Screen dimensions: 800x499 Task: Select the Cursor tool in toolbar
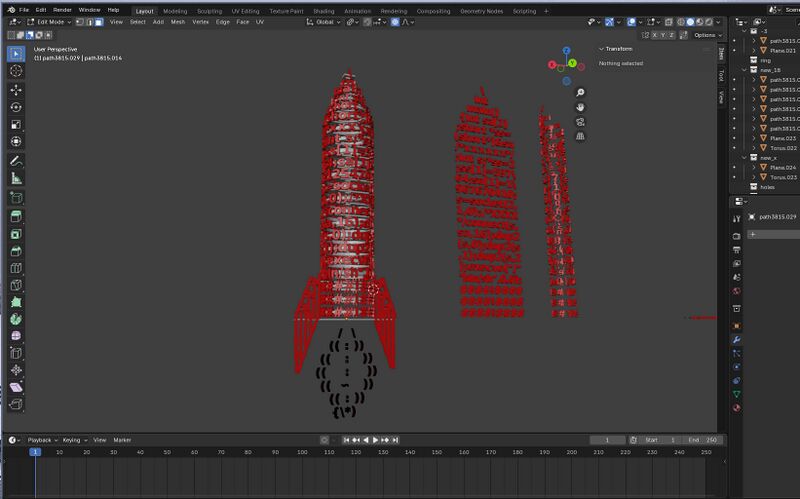[x=16, y=71]
